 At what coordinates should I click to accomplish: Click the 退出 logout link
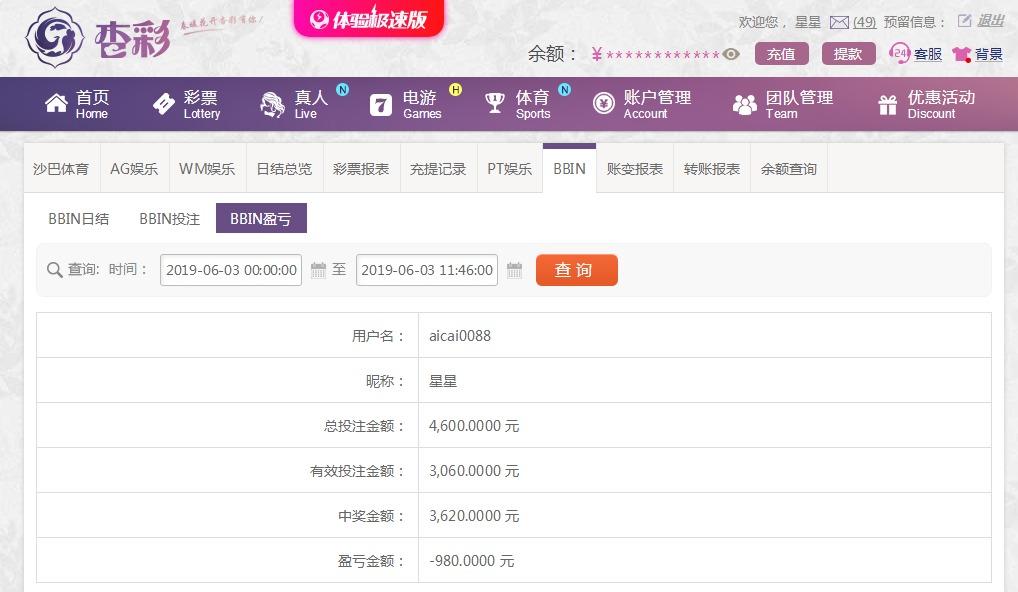[x=991, y=21]
